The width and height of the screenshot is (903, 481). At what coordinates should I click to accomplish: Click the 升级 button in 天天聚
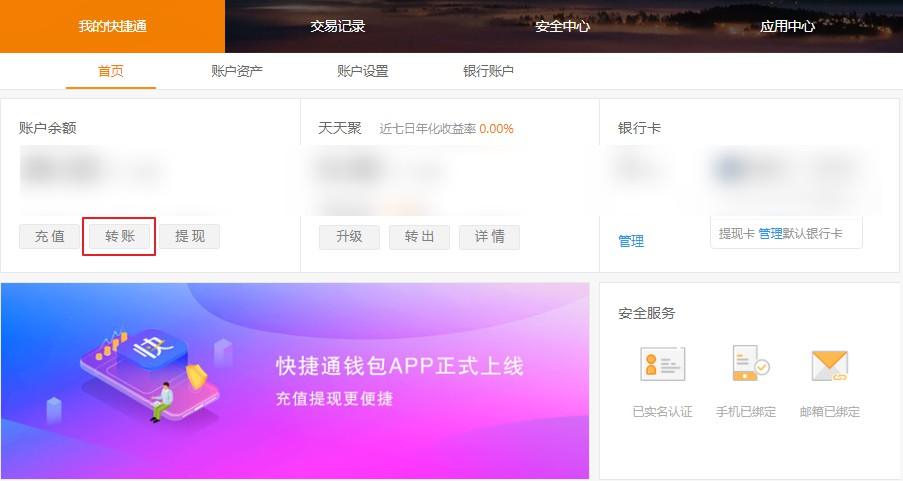(349, 236)
